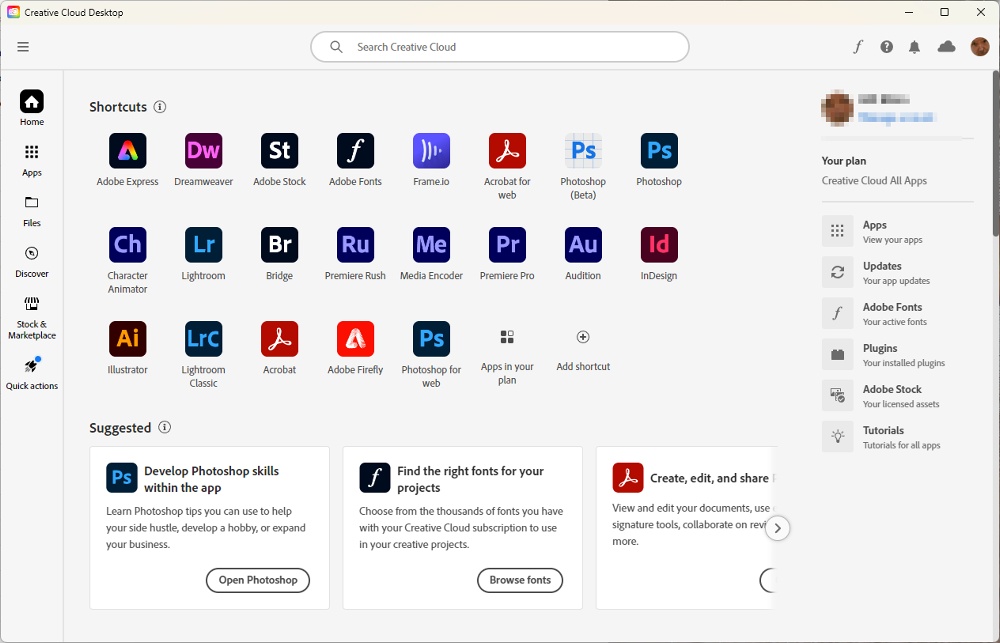Show notifications bell
Viewport: 1000px width, 643px height.
(915, 47)
